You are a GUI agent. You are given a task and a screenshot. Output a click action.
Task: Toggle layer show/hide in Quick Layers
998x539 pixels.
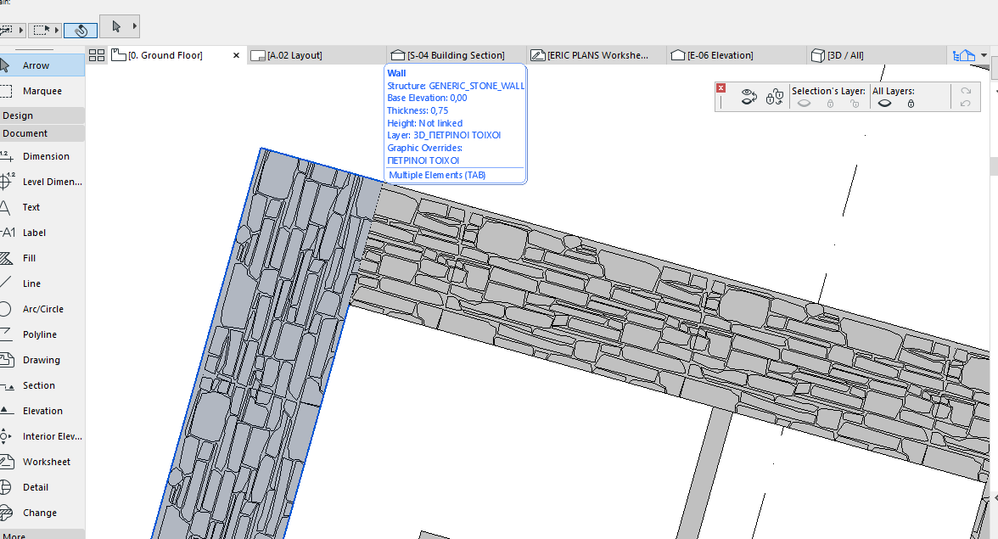pyautogui.click(x=748, y=97)
